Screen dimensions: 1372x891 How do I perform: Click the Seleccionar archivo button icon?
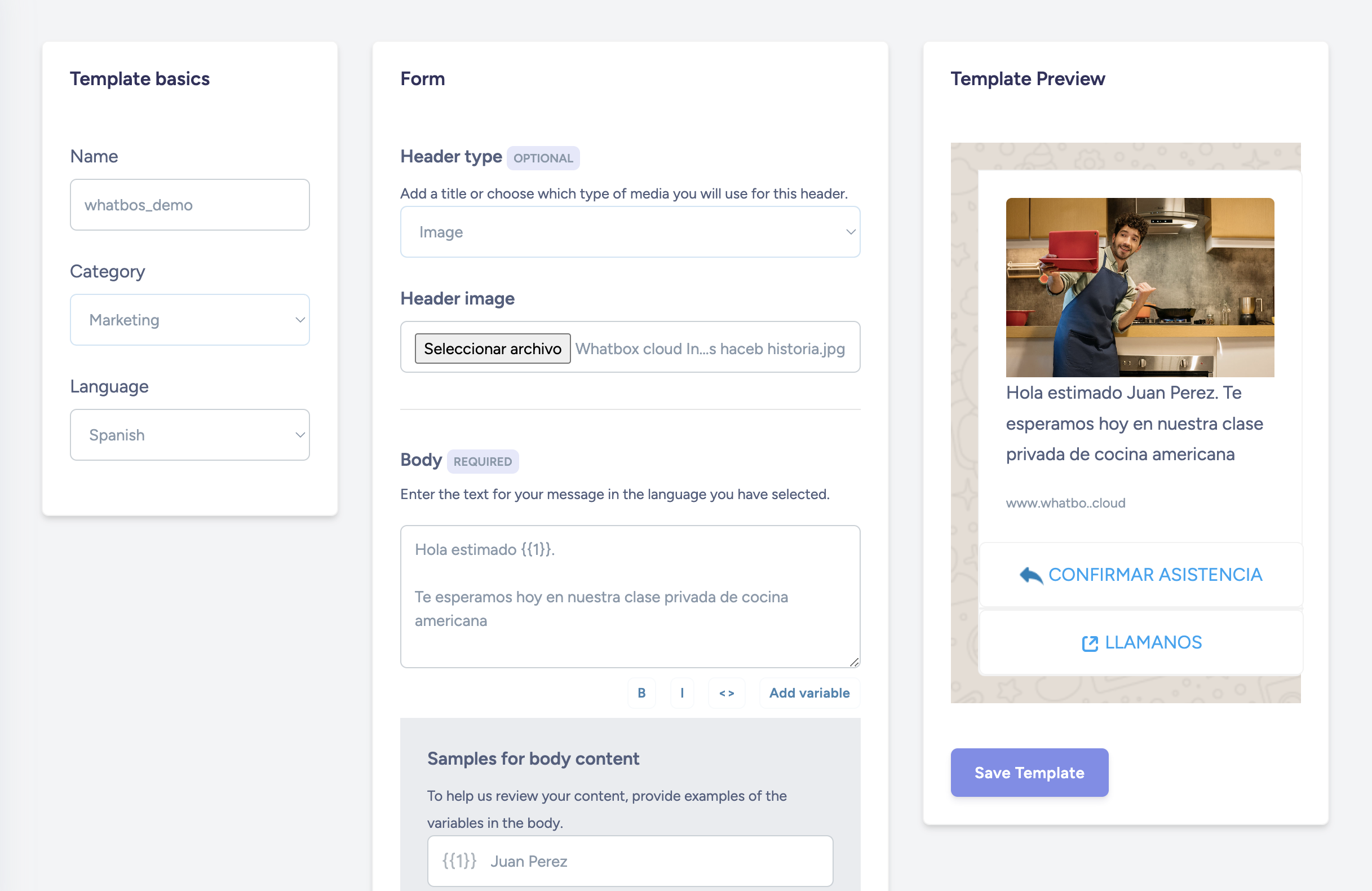pos(492,348)
